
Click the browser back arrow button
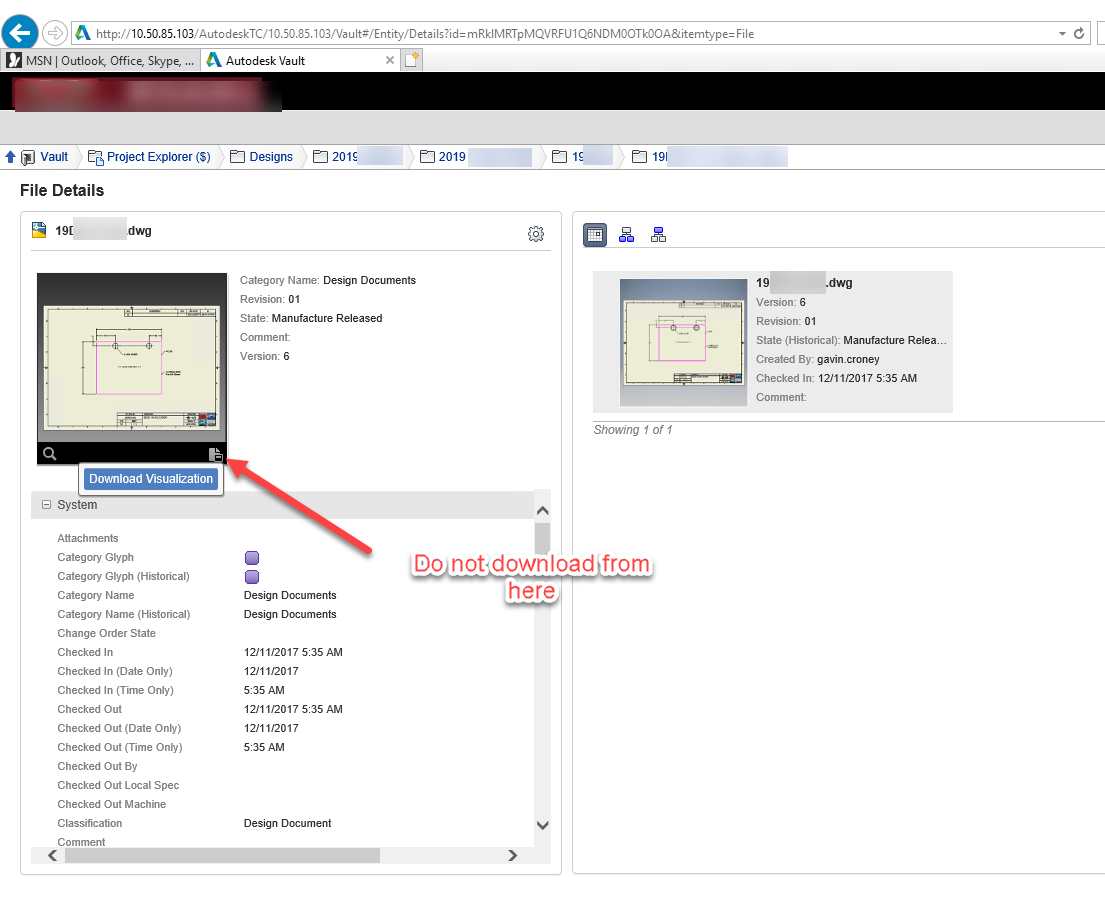20,32
